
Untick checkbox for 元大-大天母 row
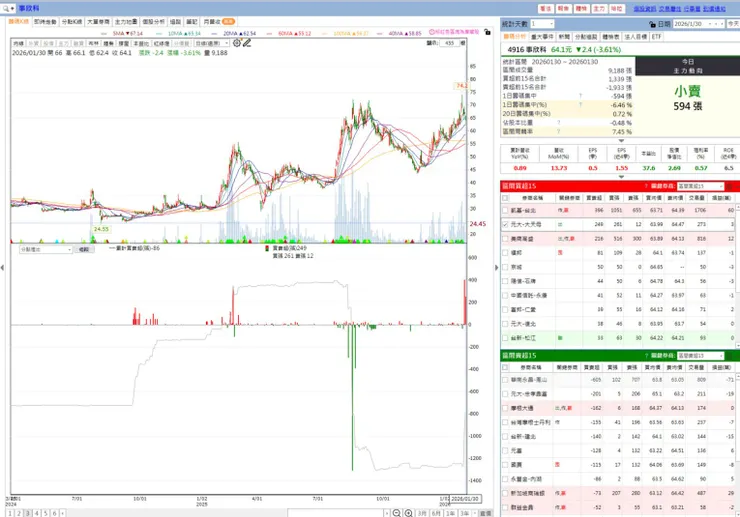505,224
